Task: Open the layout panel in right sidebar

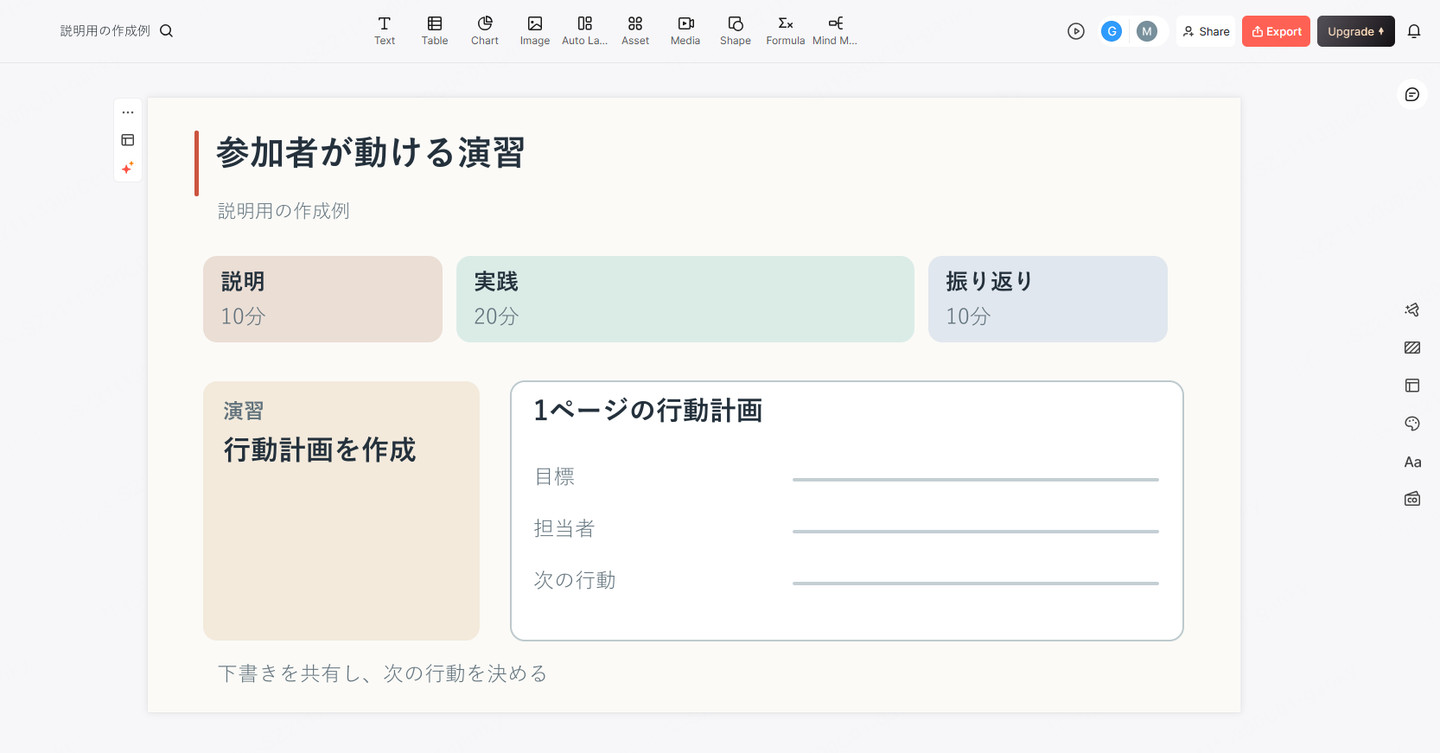Action: [1412, 385]
